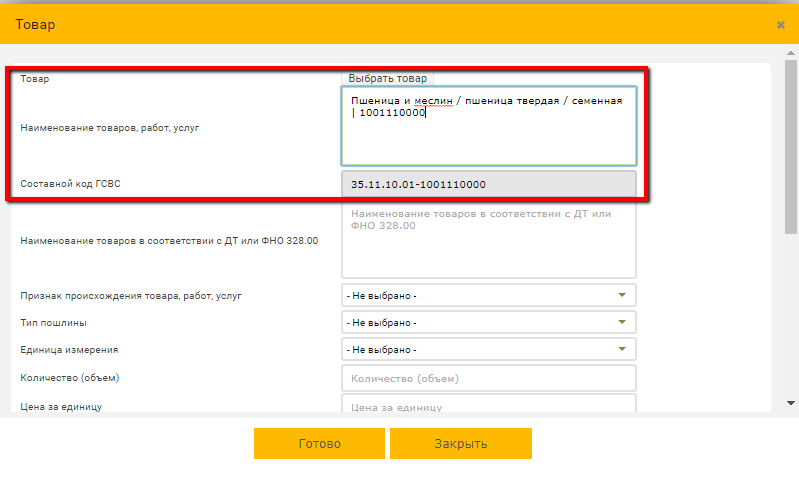
Task: Open the Признак происхождения товара dropdown
Action: click(489, 296)
